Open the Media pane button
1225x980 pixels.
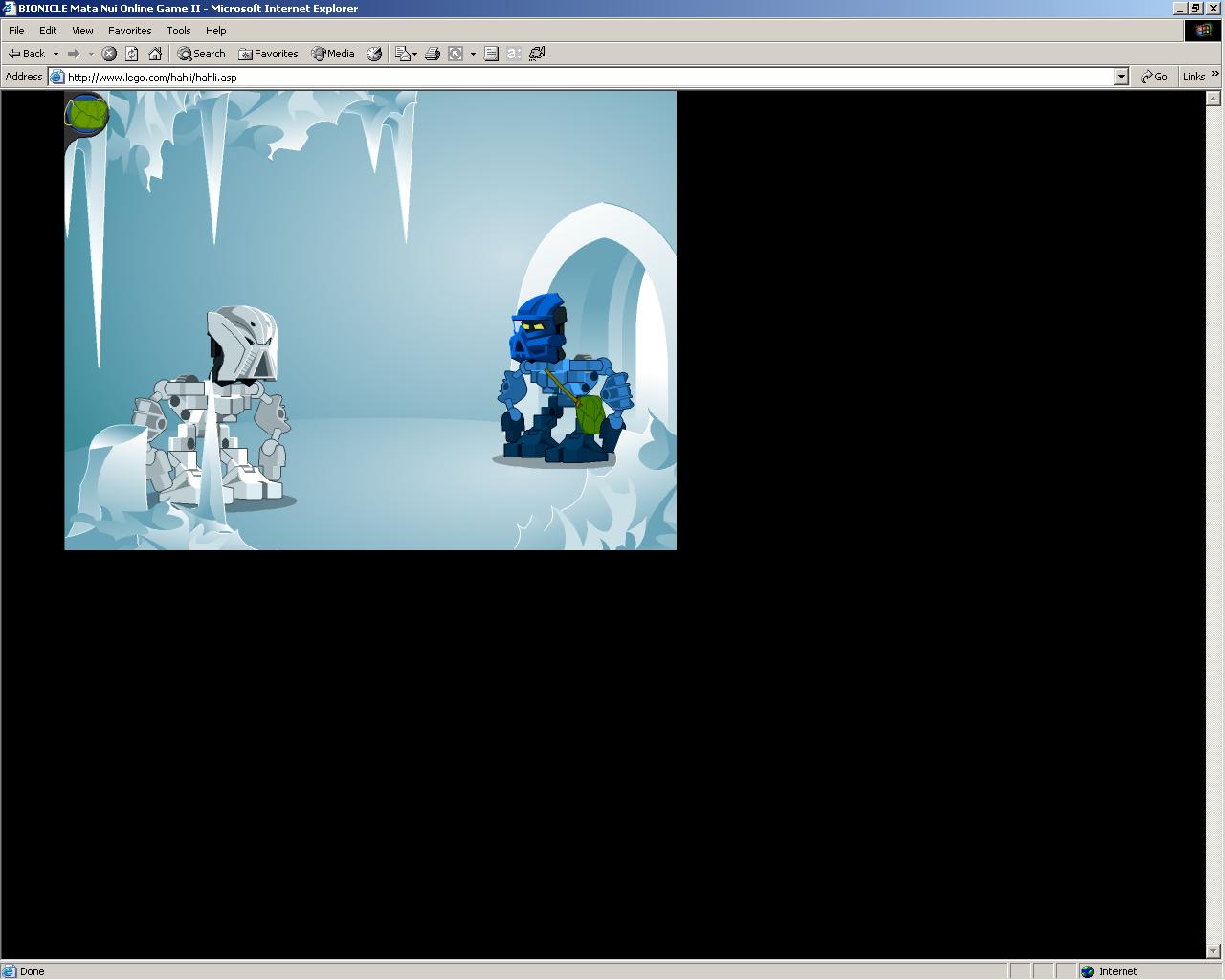(x=333, y=54)
